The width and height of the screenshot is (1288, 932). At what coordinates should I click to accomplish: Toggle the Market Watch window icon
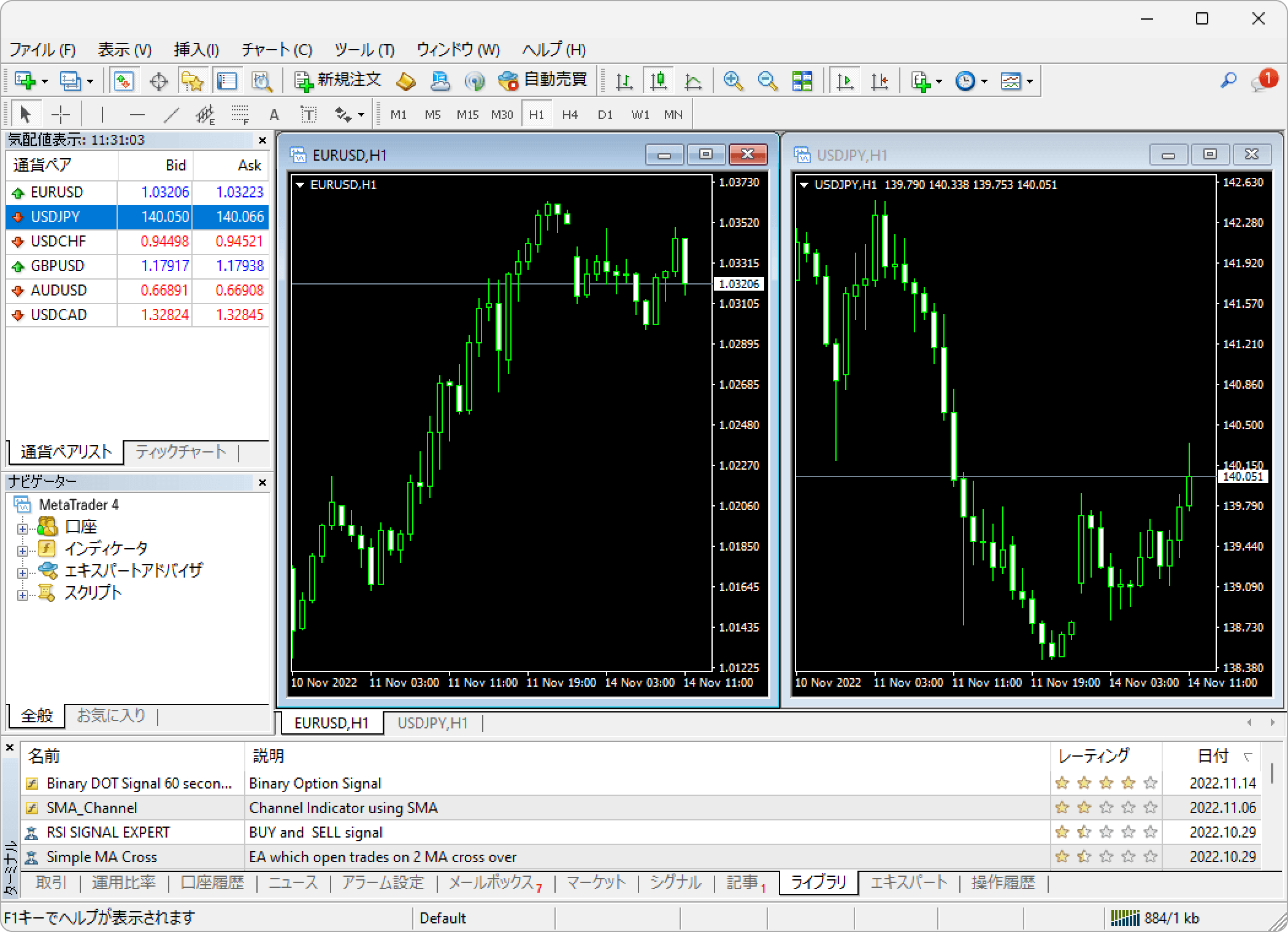point(124,80)
